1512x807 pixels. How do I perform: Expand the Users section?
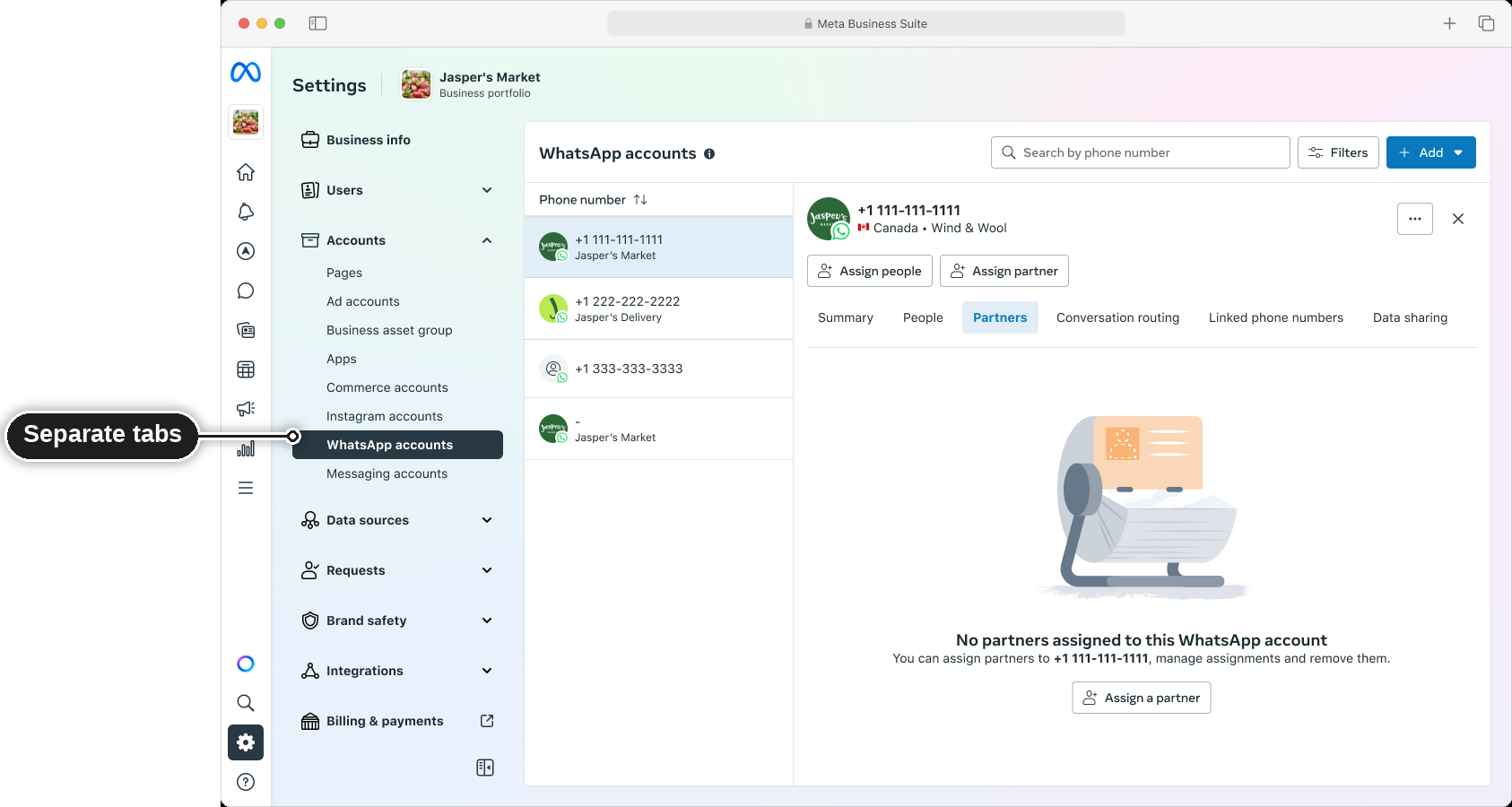[487, 190]
